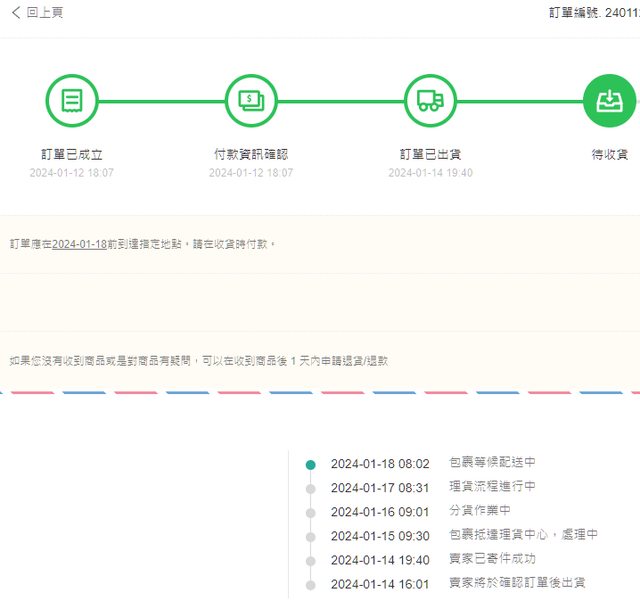Viewport: 640px width, 609px height.
Task: Click the 賣家將於確認訂單後出貨 tracking entry
Action: [x=516, y=583]
